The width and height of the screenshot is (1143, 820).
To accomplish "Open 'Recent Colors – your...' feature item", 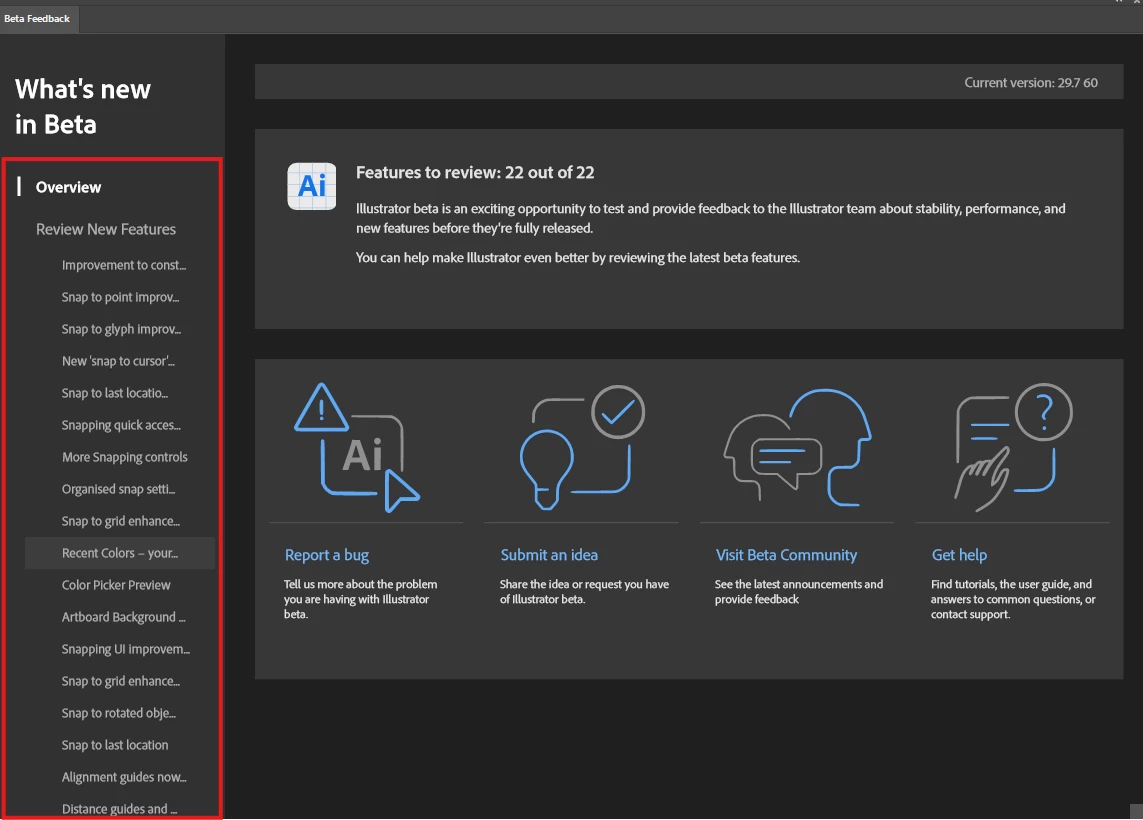I will (x=120, y=553).
